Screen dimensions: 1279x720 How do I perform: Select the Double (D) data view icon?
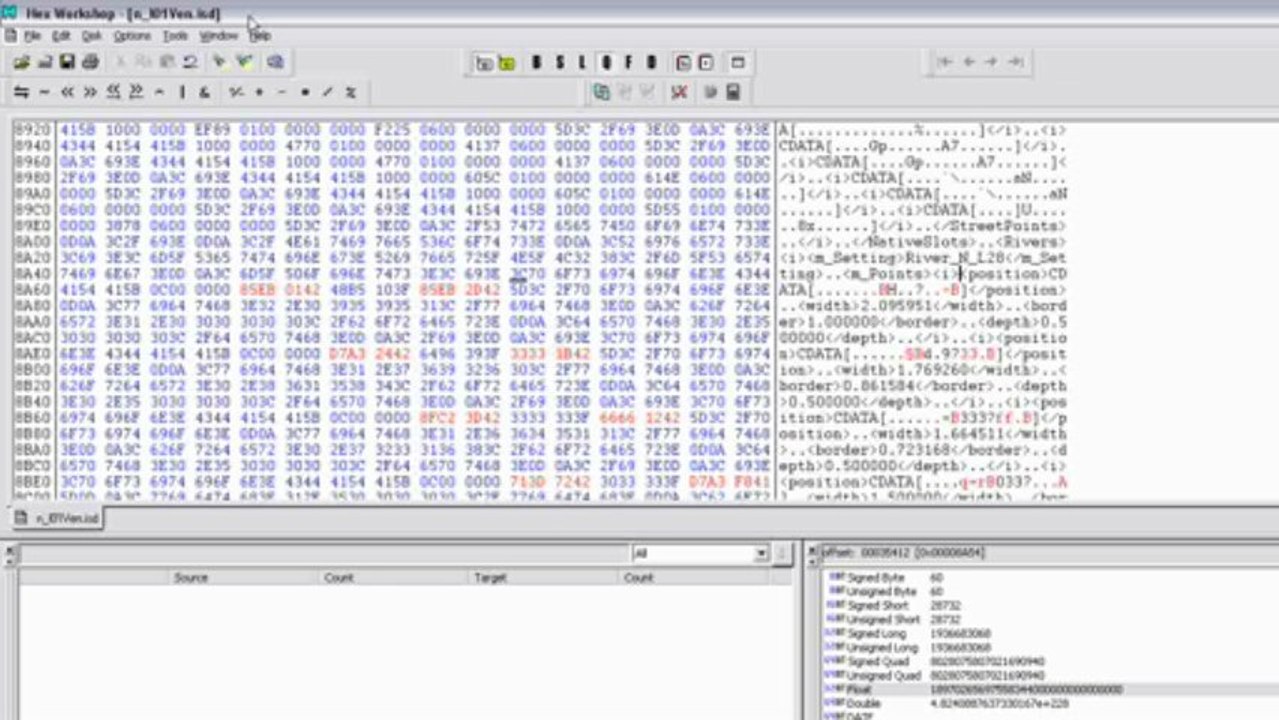[652, 63]
